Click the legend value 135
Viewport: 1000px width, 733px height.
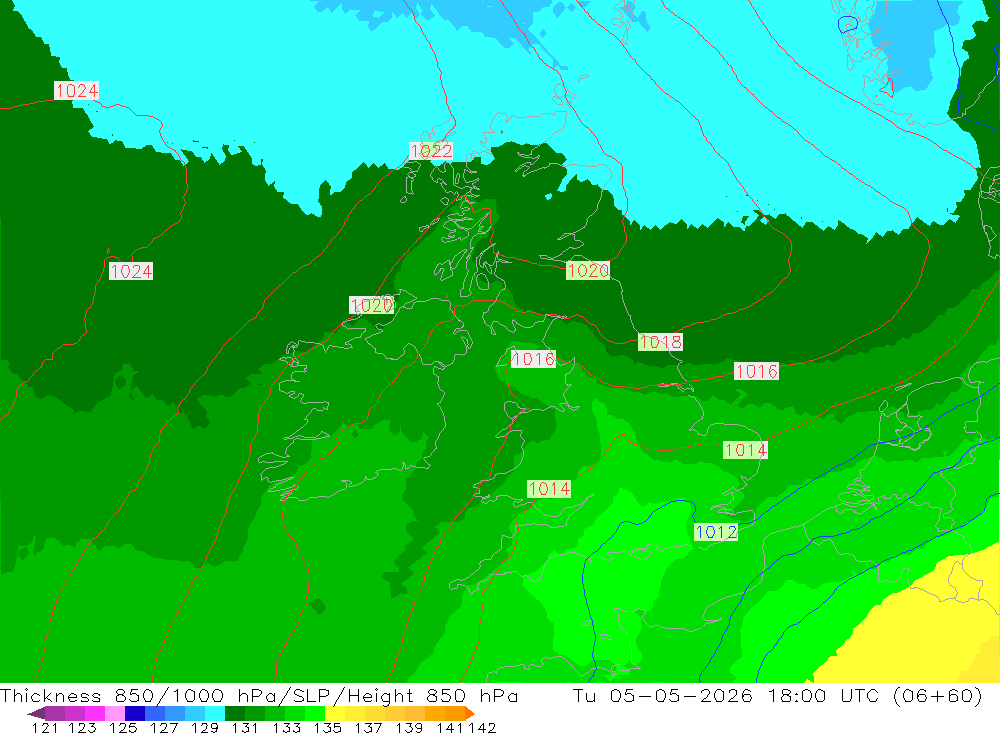click(x=327, y=727)
